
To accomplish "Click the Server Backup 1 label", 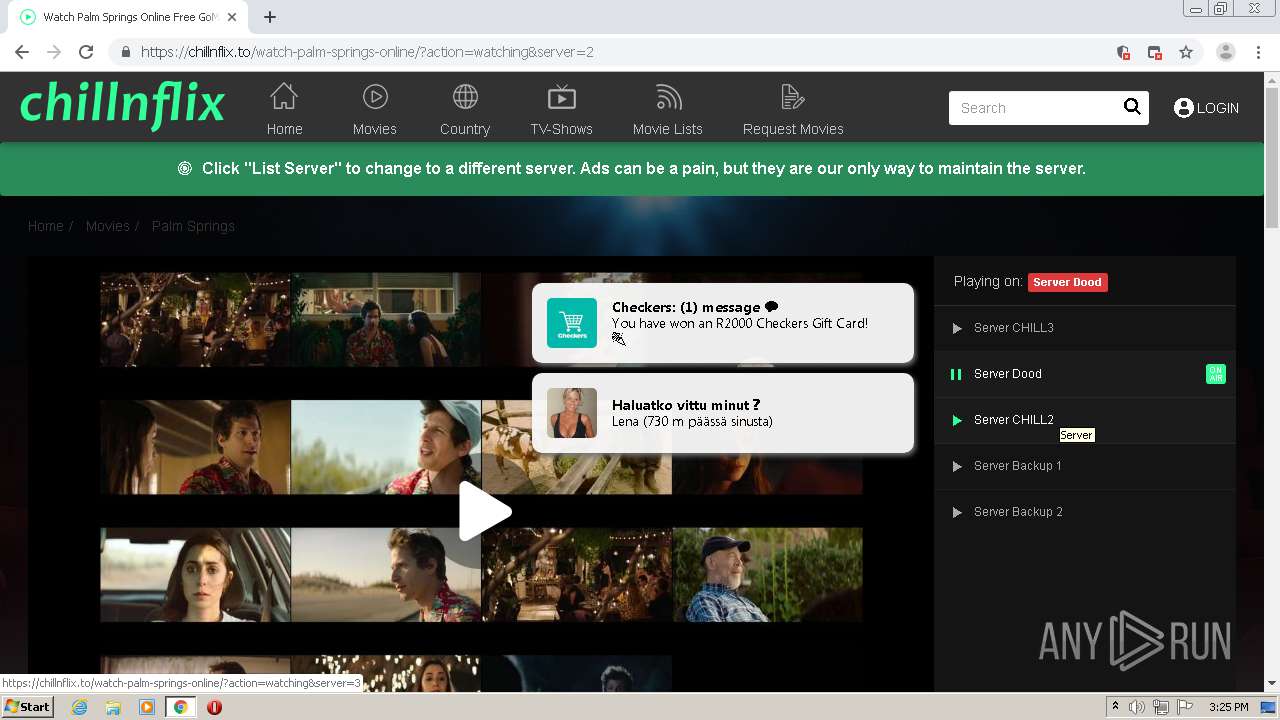I will point(1018,466).
